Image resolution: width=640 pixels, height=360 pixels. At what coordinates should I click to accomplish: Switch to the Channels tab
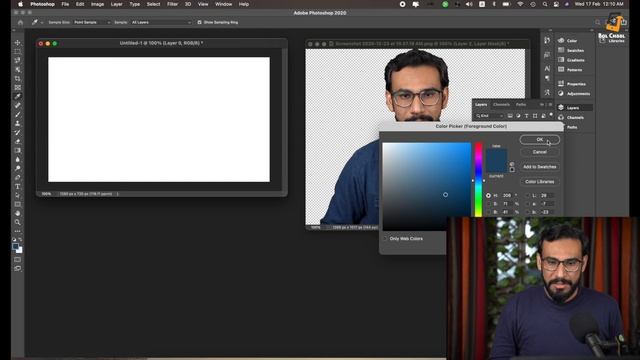pos(501,104)
